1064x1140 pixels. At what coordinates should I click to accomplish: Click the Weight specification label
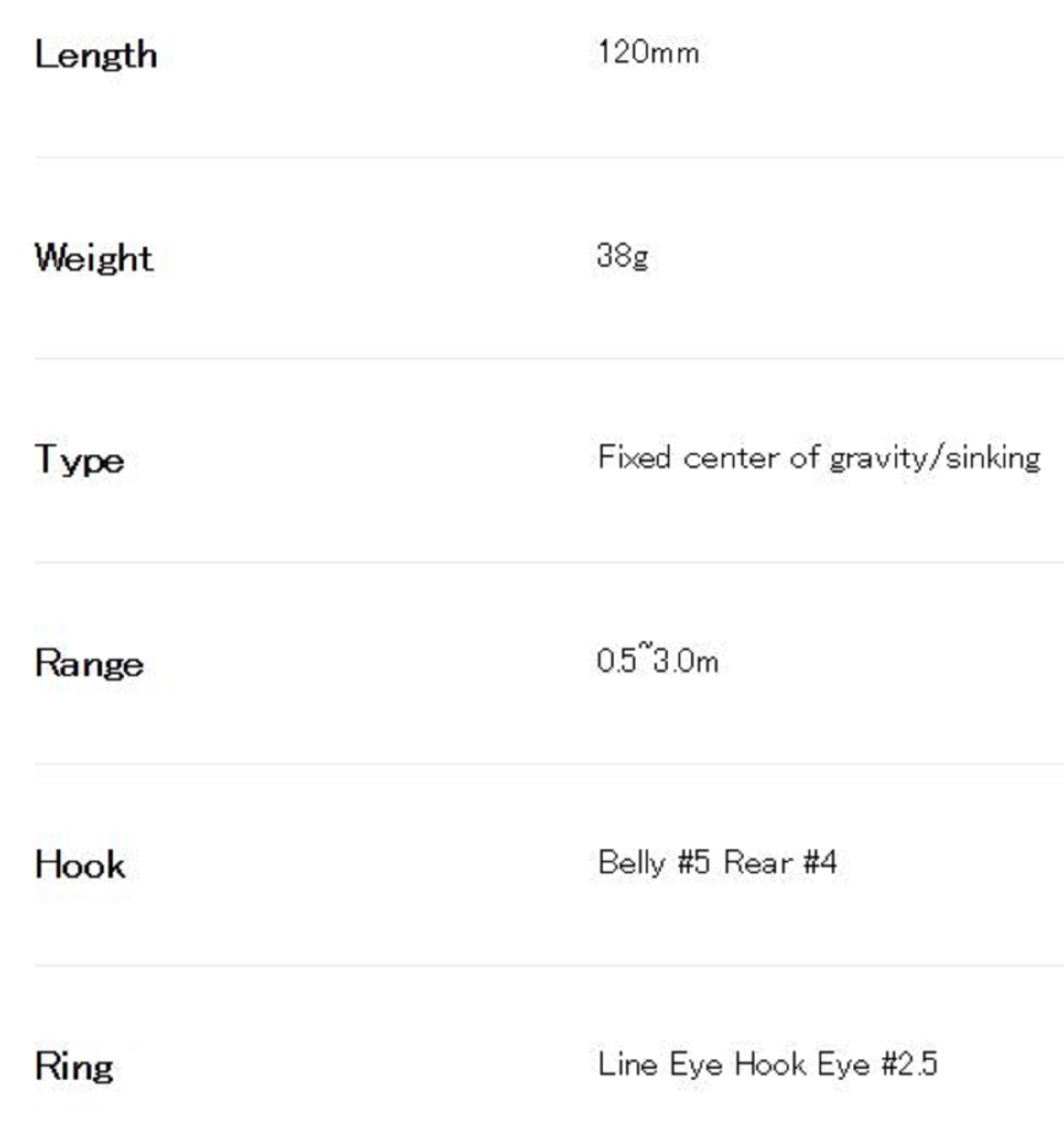pyautogui.click(x=94, y=258)
